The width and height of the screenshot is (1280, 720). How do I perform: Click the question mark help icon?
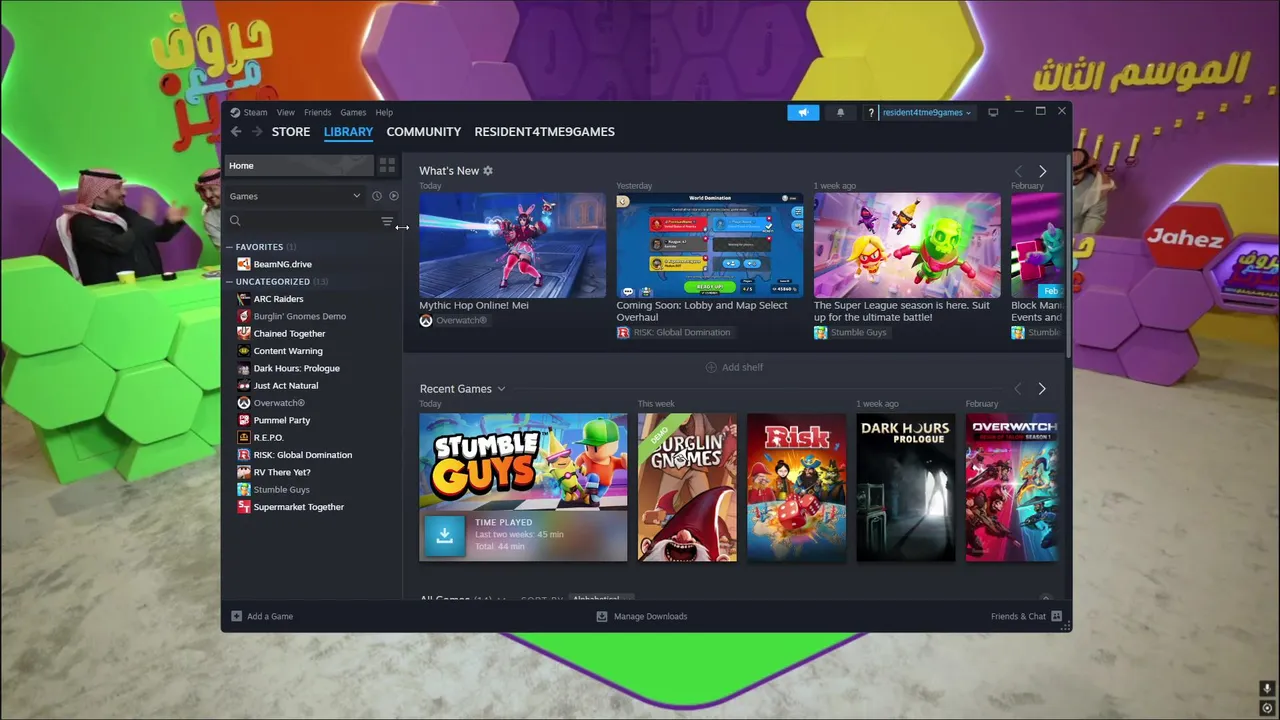871,113
